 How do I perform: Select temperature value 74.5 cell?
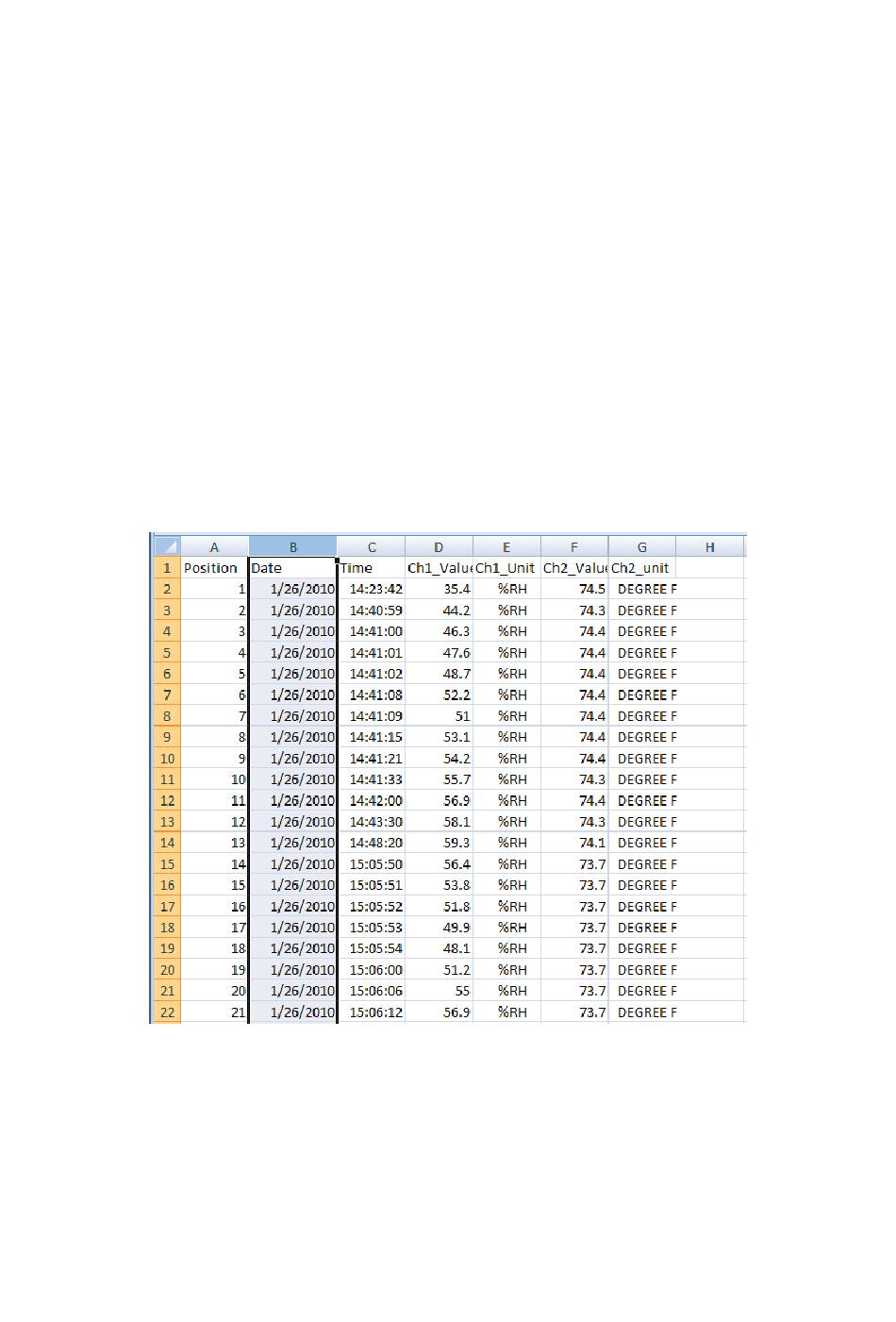[574, 589]
